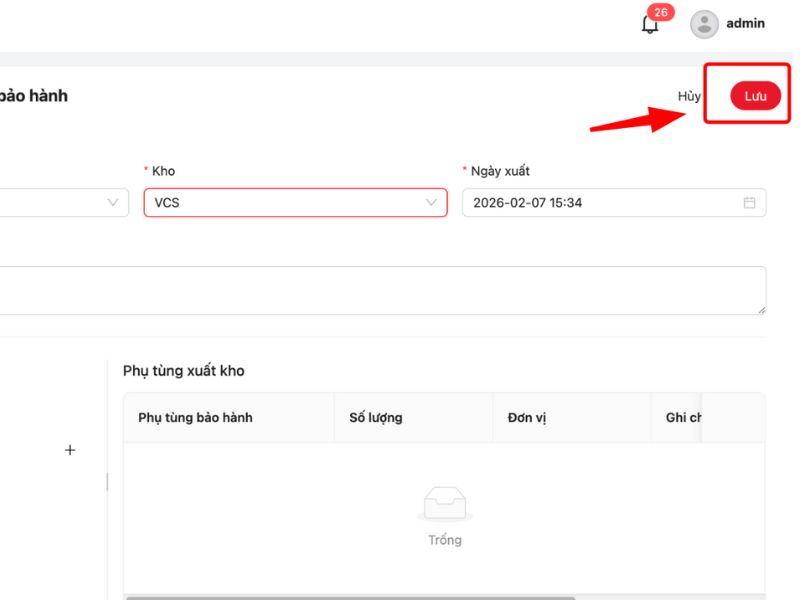The height and width of the screenshot is (600, 800).
Task: Open calendar icon in Ngày xuất field
Action: click(749, 203)
